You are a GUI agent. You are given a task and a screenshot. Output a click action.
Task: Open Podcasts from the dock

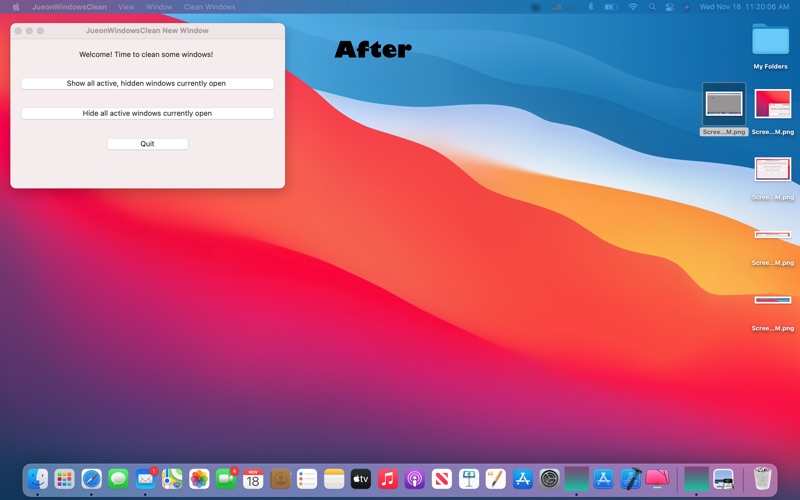415,479
